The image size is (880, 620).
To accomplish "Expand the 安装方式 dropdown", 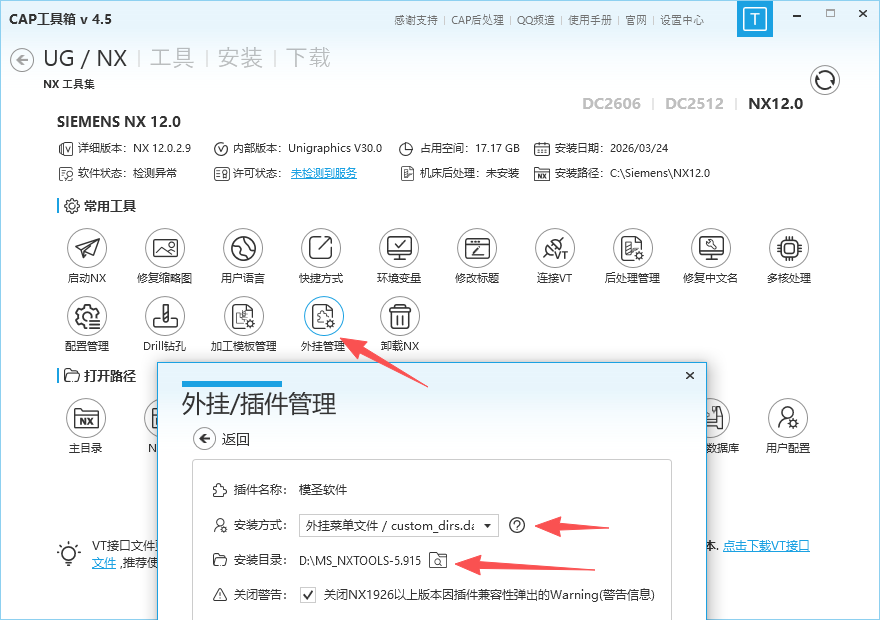I will pyautogui.click(x=488, y=526).
